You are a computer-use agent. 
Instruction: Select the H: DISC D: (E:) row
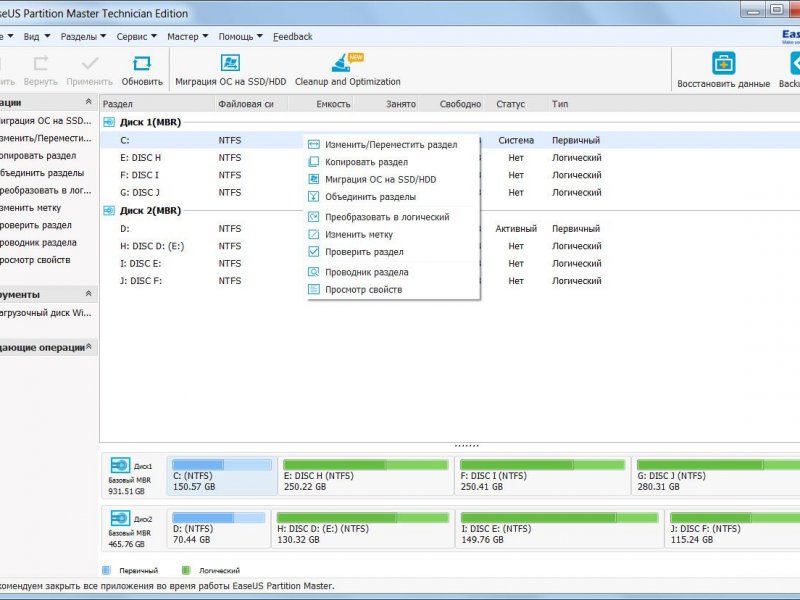click(450, 246)
